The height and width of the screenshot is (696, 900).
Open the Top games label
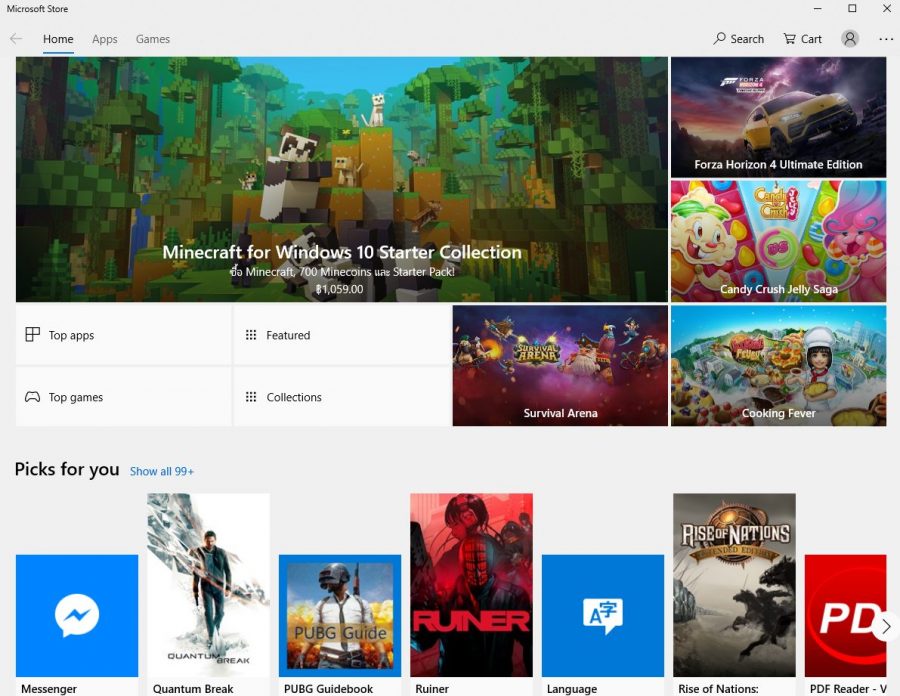[x=76, y=397]
